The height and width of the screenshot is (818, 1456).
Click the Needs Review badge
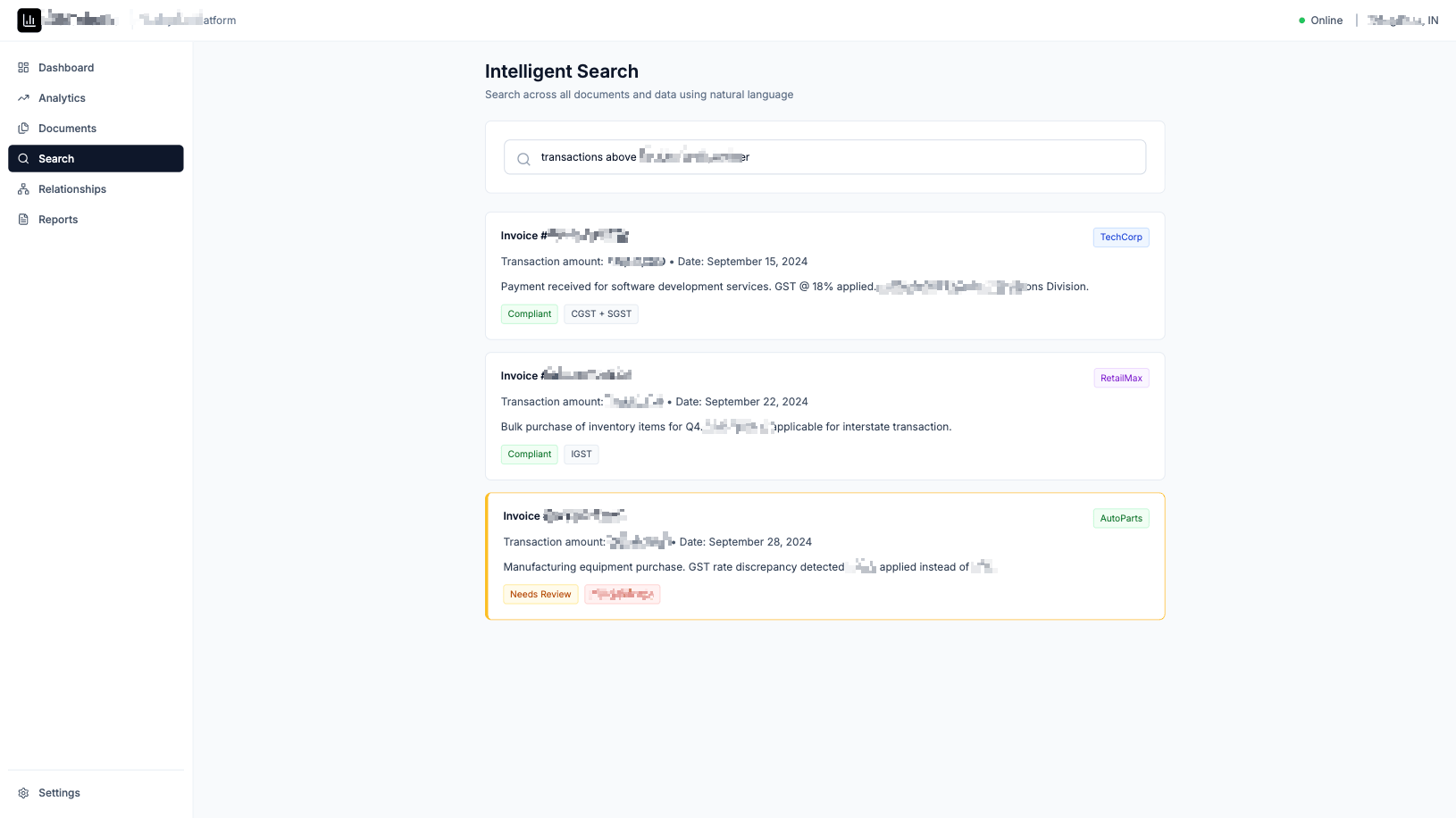[540, 595]
